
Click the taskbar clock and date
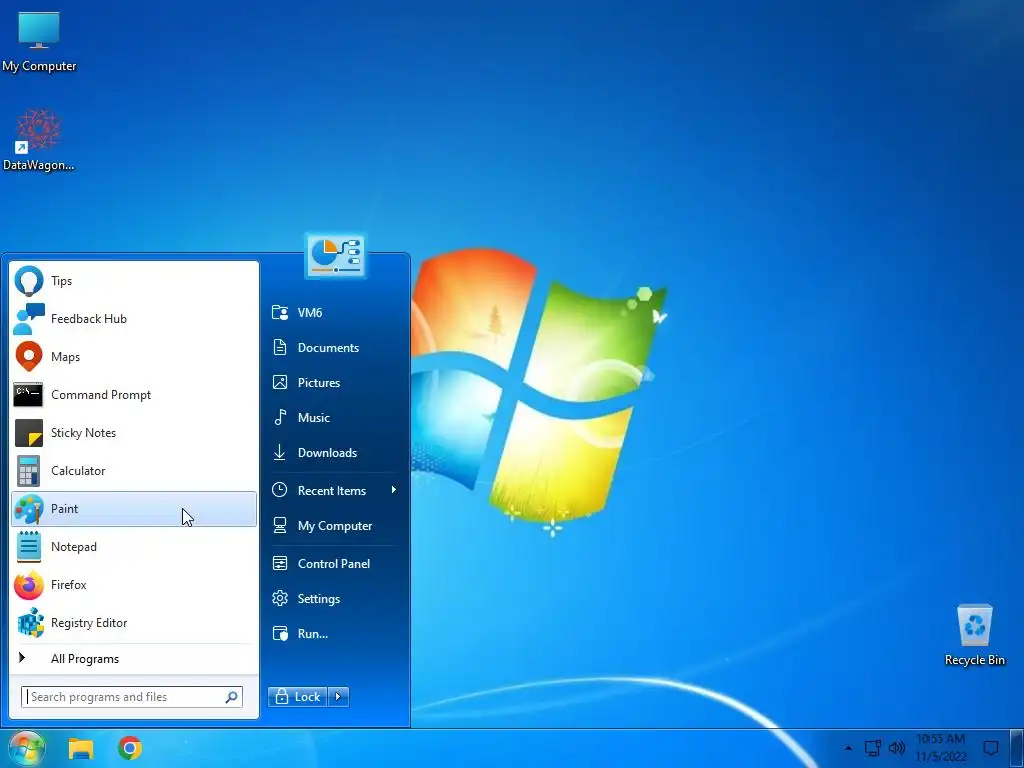pos(940,748)
